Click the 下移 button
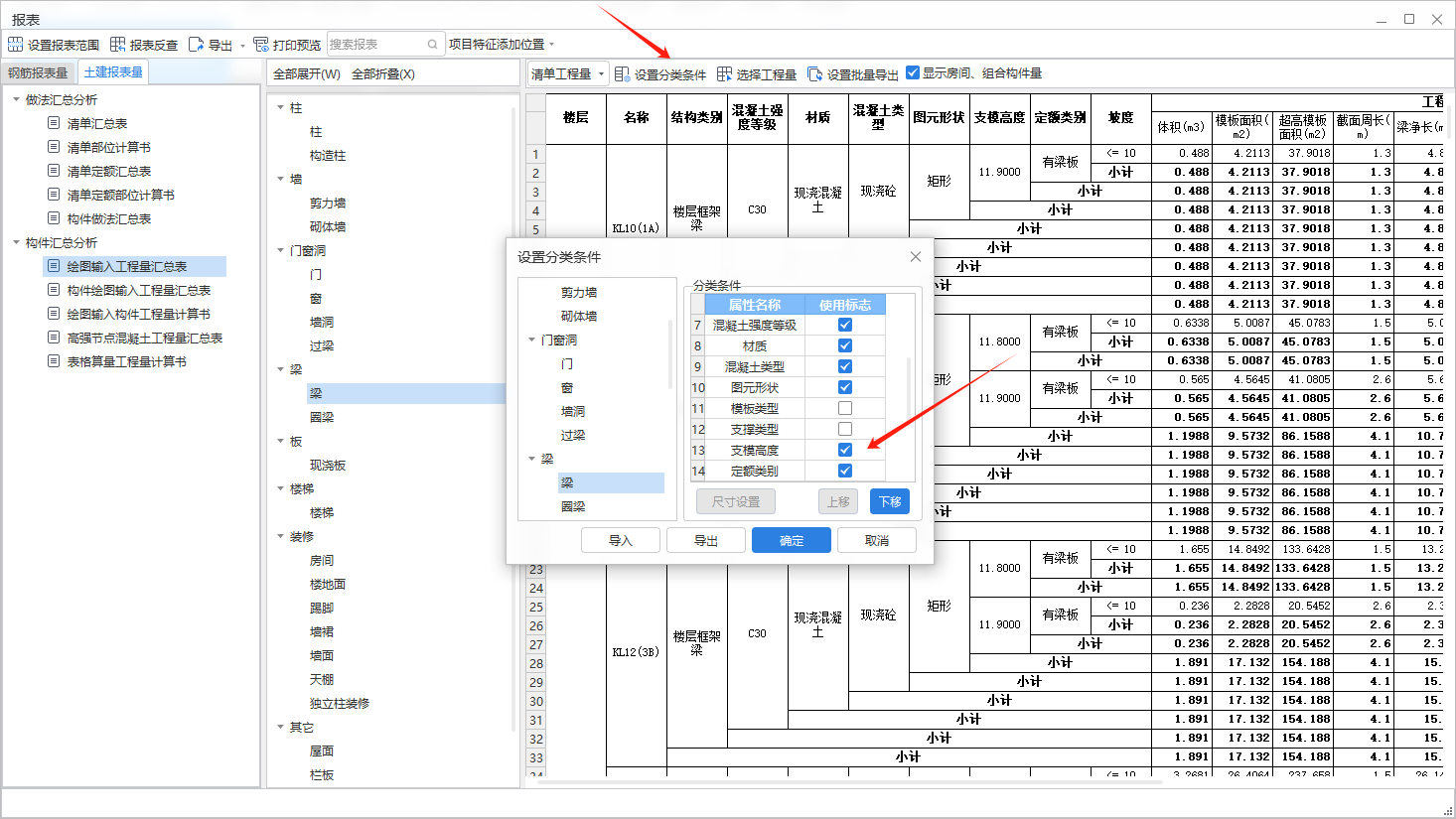This screenshot has width=1456, height=819. click(890, 501)
